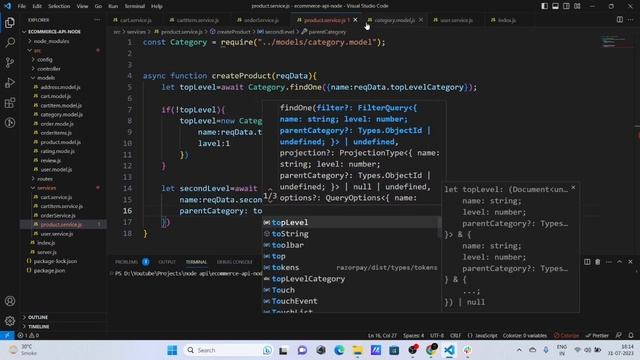This screenshot has width=640, height=360.
Task: Open category.model.js in the explorer
Action: click(62, 115)
